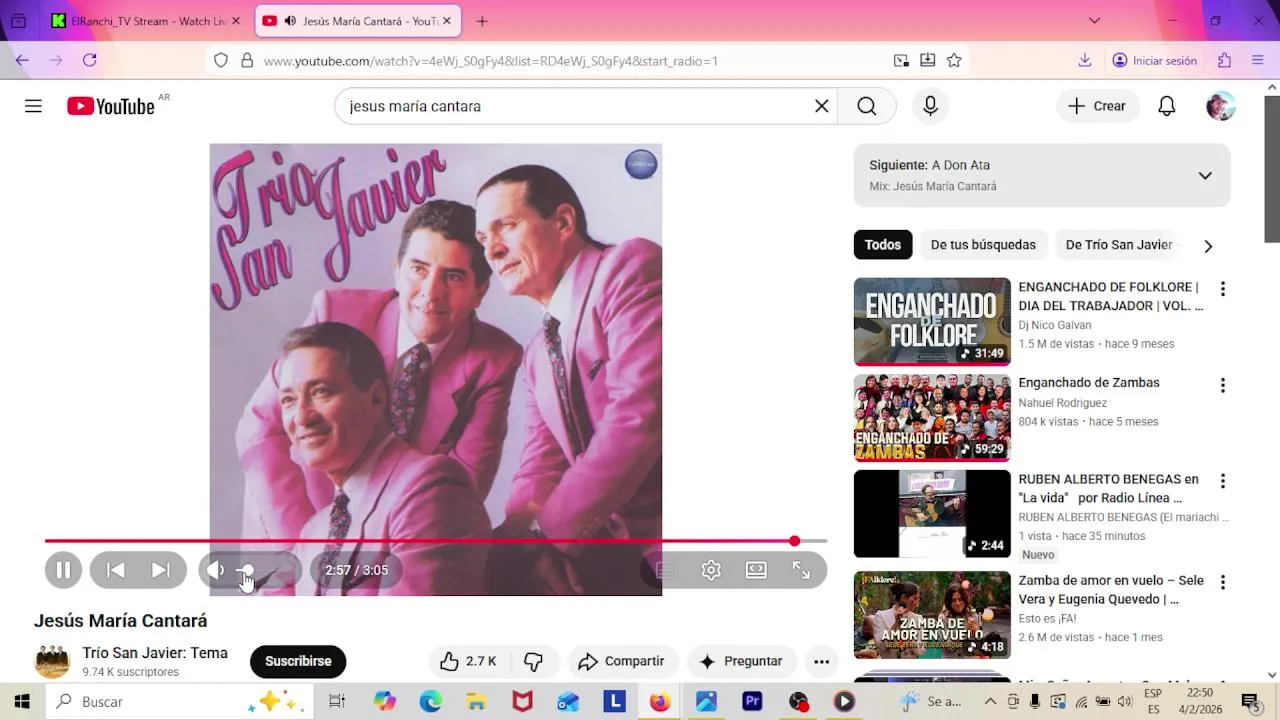The image size is (1280, 720).
Task: Toggle theater mode in the player
Action: (x=756, y=570)
